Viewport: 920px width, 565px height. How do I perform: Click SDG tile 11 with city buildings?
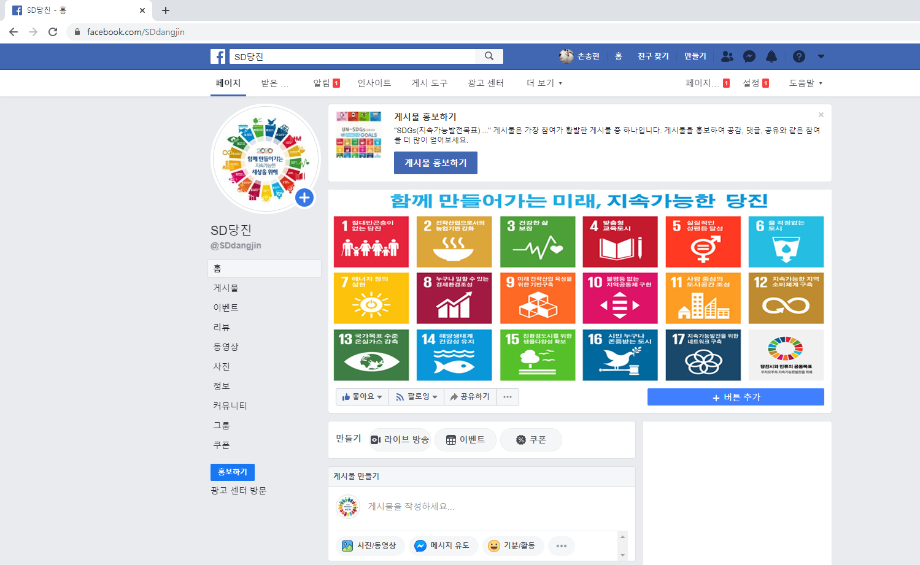(703, 298)
